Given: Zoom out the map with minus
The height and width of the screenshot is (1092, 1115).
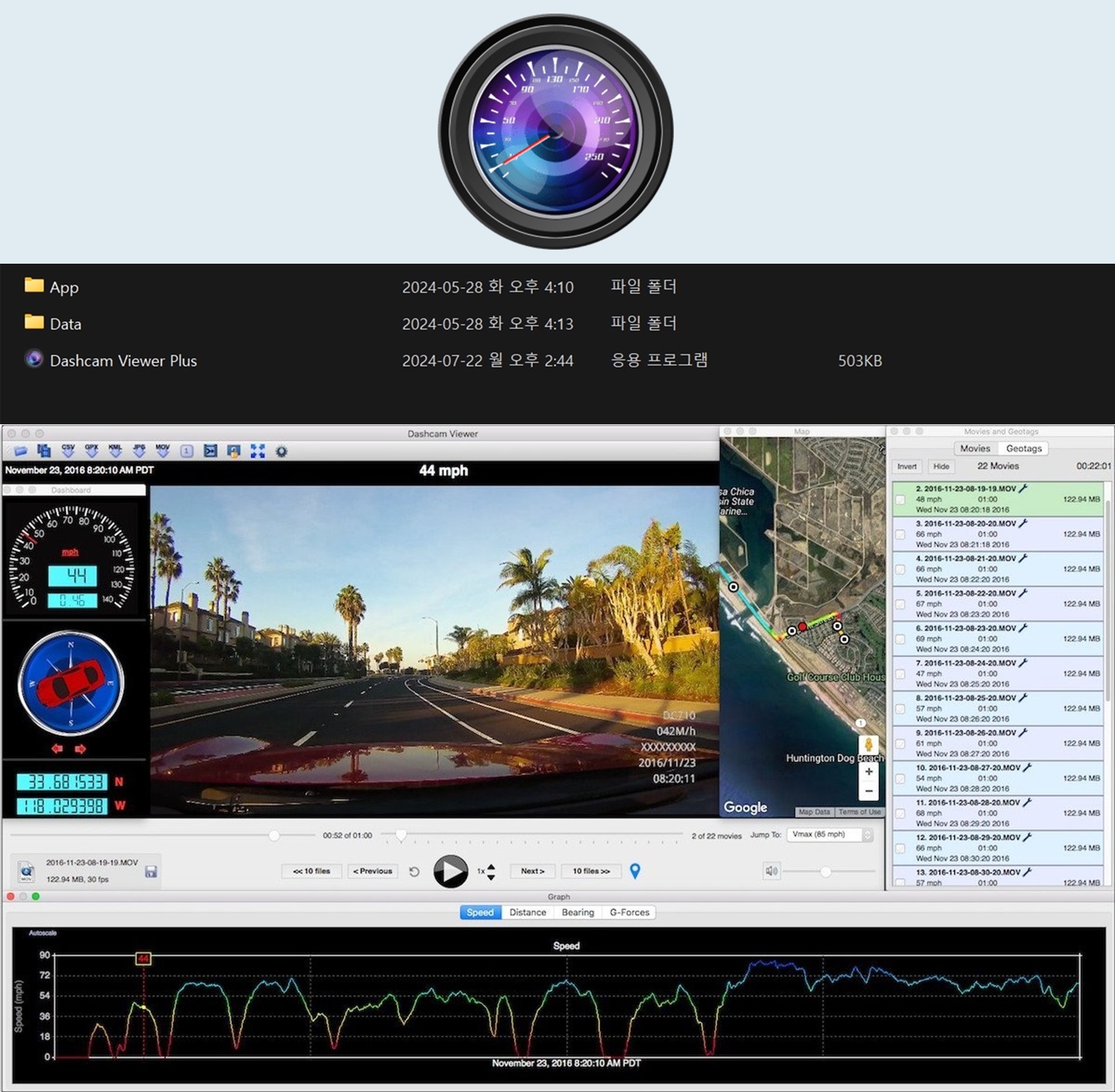Looking at the screenshot, I should [868, 791].
